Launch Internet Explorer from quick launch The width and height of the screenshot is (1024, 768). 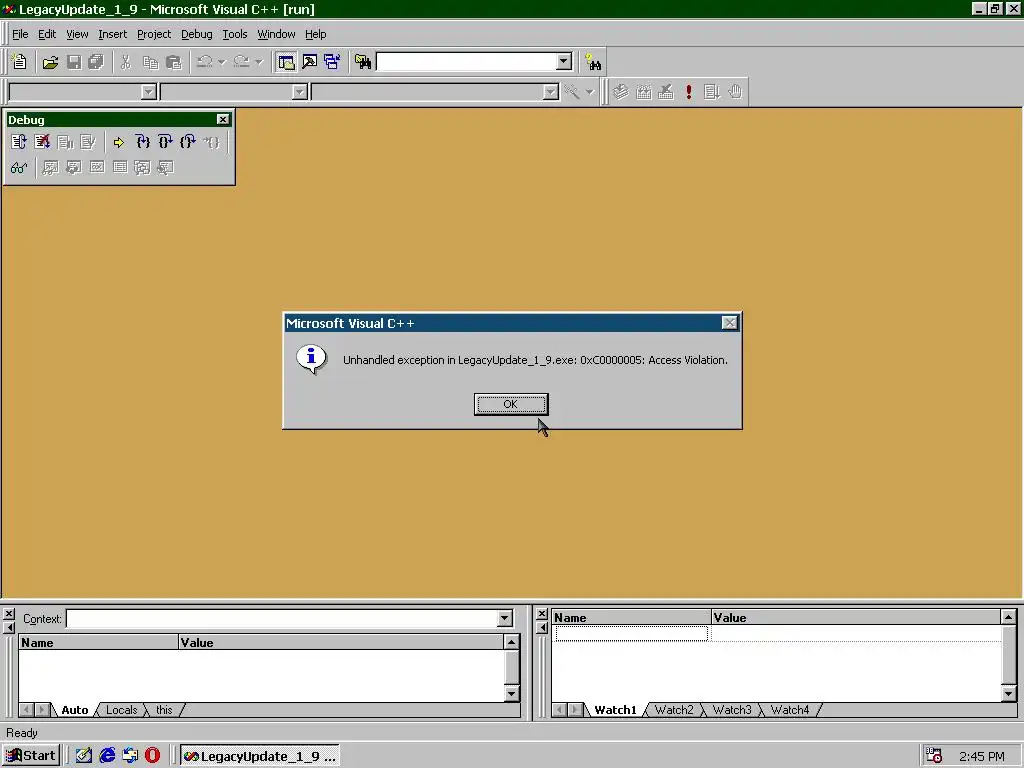pyautogui.click(x=107, y=756)
